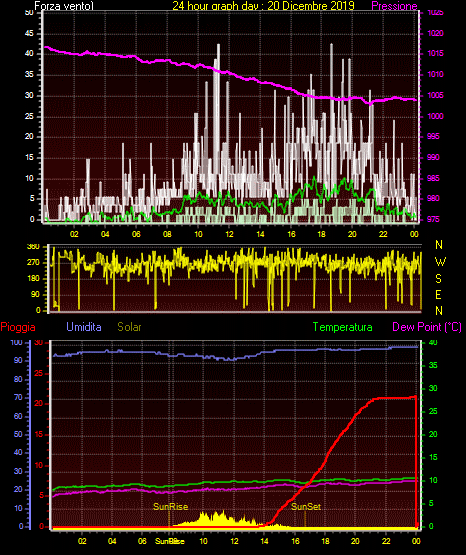Click the green "35" value on the temperature axis
The height and width of the screenshot is (555, 466).
[x=433, y=365]
